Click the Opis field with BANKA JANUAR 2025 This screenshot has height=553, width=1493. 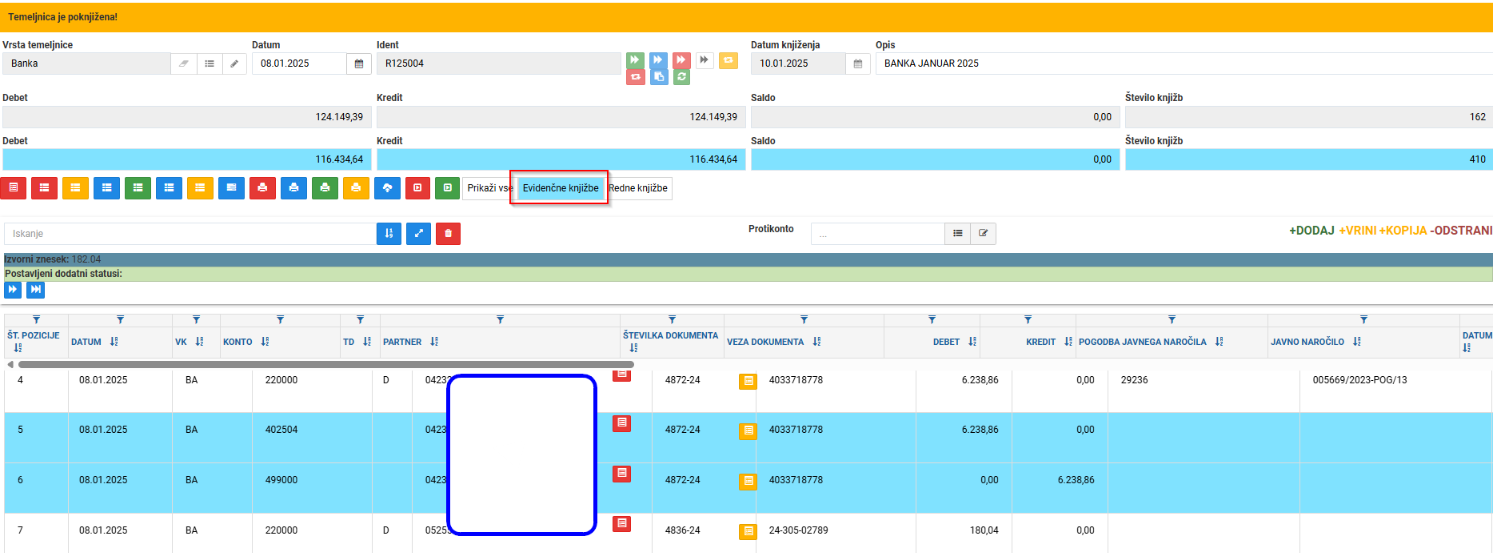[x=1184, y=63]
